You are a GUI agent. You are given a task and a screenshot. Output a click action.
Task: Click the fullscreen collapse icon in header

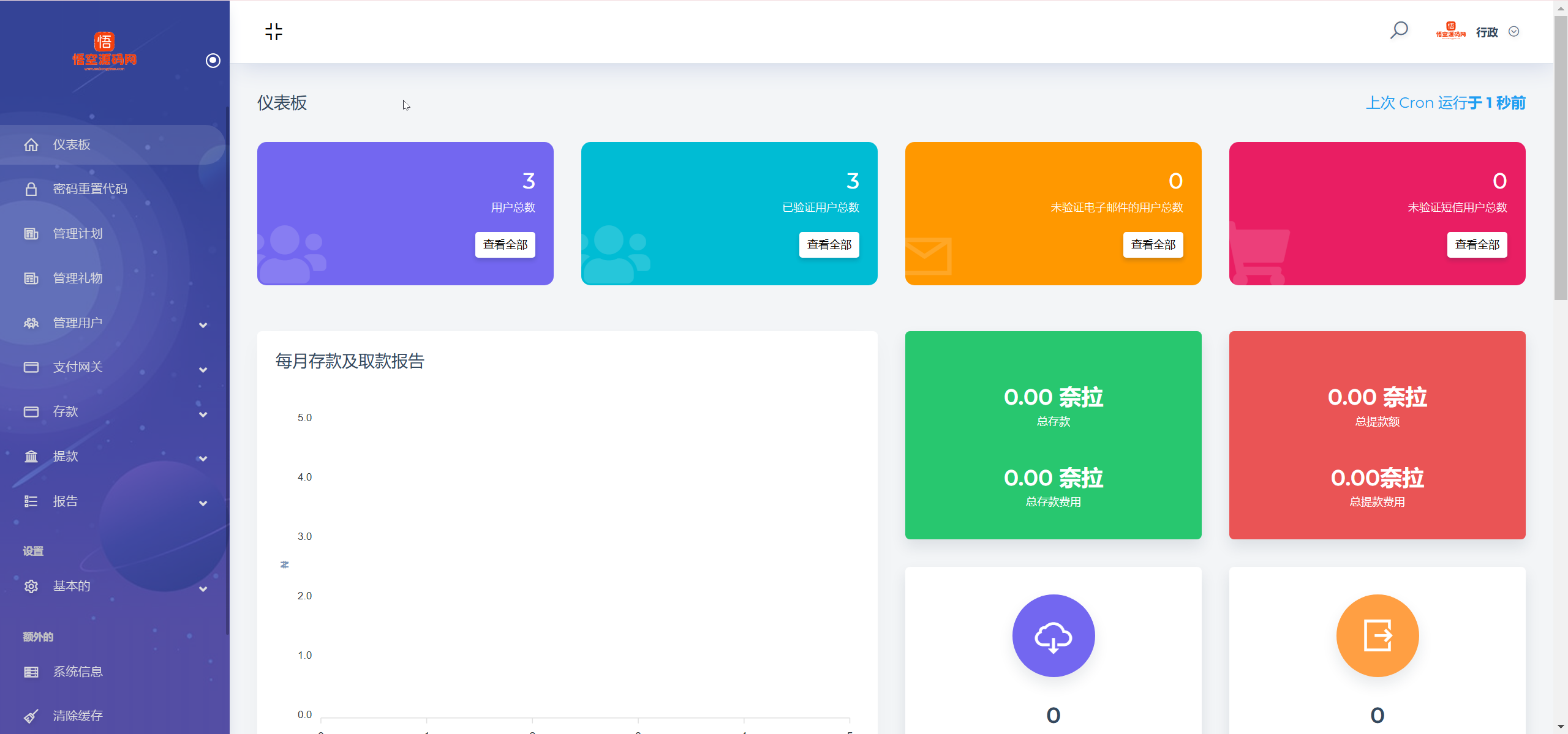(274, 31)
